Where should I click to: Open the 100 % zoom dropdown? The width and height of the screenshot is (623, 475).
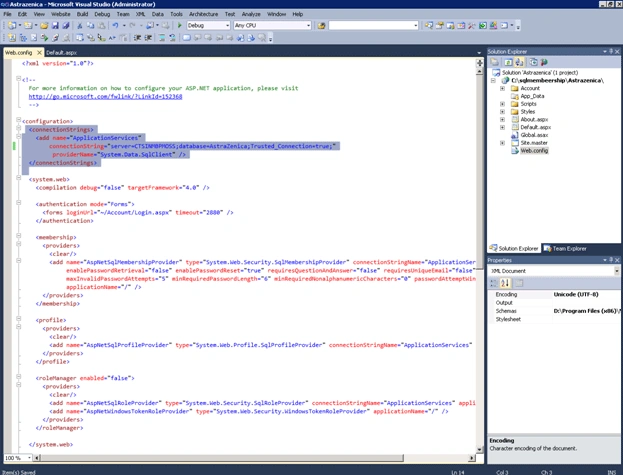29,458
